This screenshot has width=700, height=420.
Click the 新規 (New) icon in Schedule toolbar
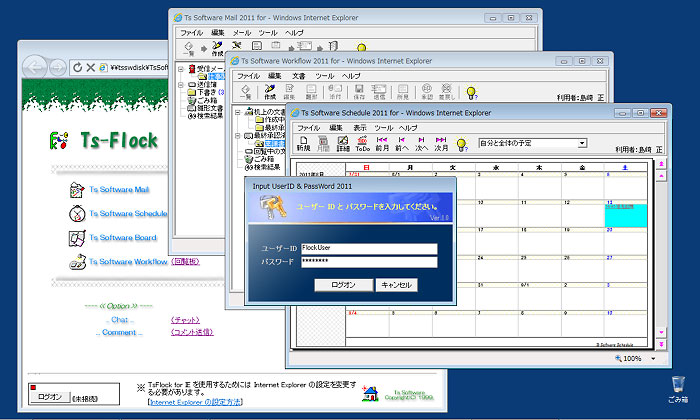(x=304, y=145)
